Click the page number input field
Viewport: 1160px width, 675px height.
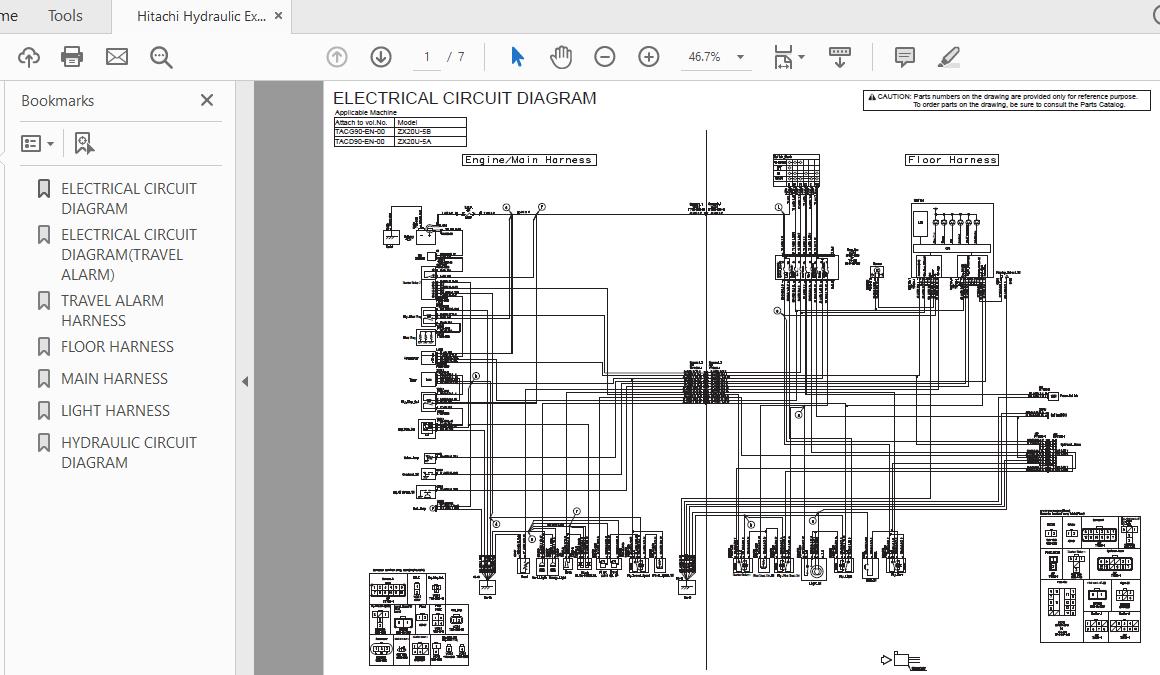pos(427,57)
